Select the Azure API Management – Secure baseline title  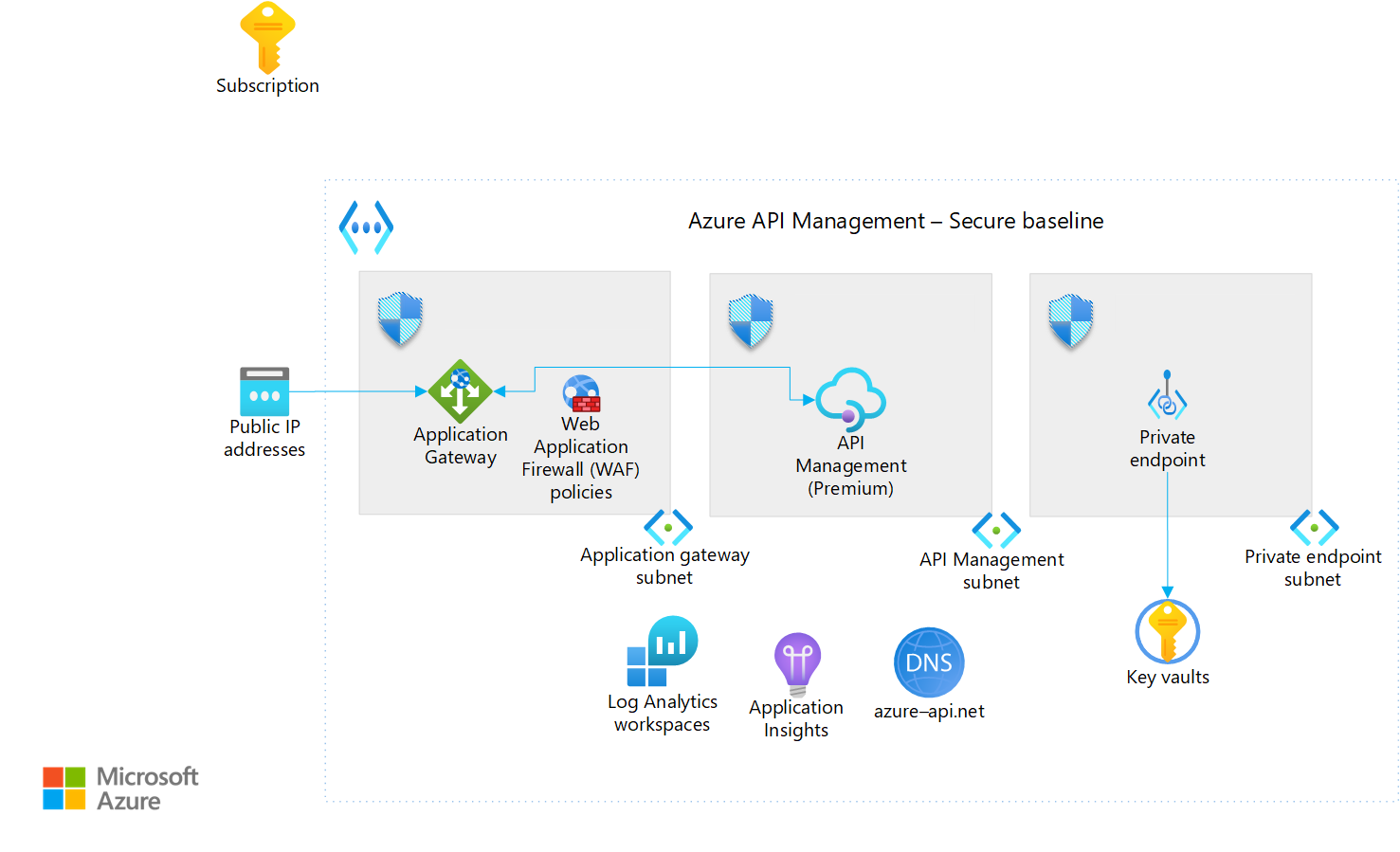tap(895, 221)
